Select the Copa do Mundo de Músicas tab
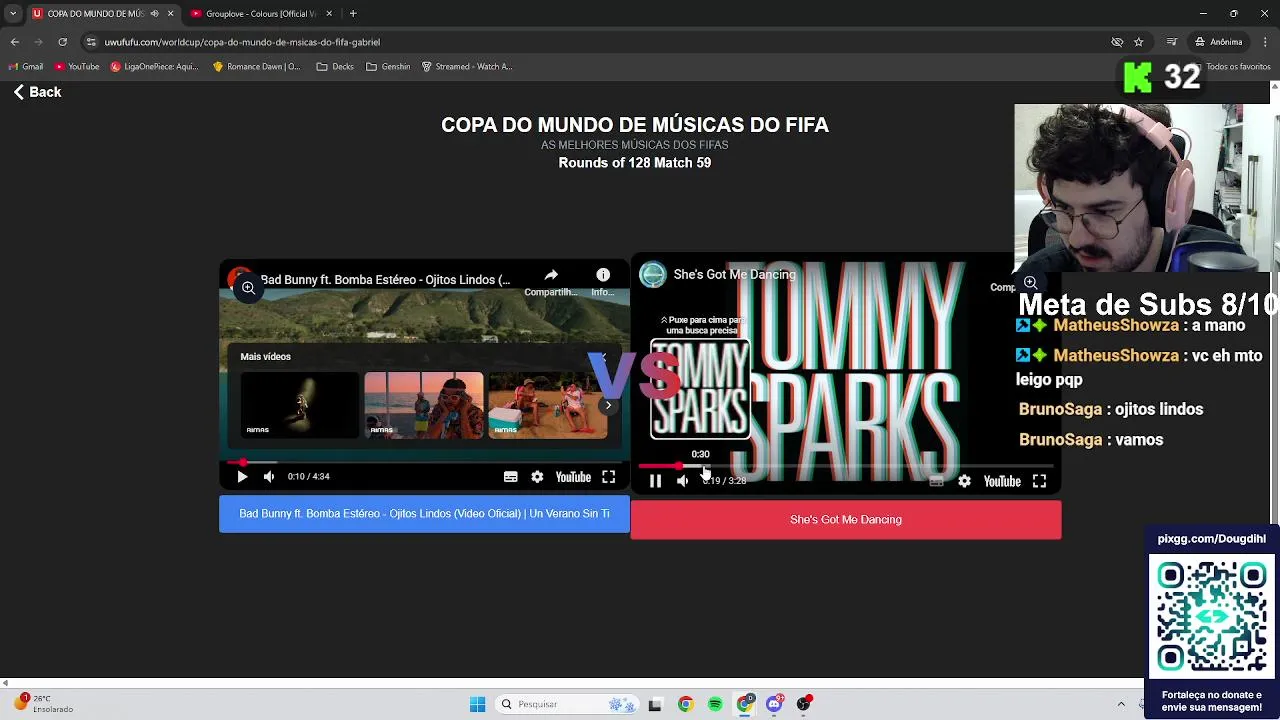This screenshot has height=720, width=1280. click(95, 14)
